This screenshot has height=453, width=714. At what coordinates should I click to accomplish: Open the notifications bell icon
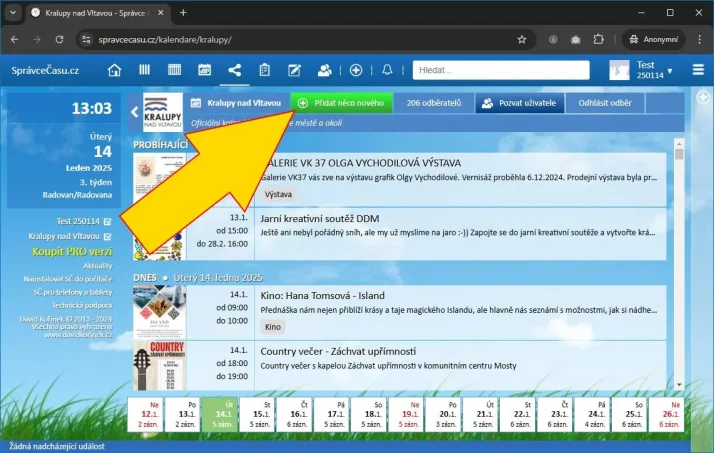pos(387,70)
